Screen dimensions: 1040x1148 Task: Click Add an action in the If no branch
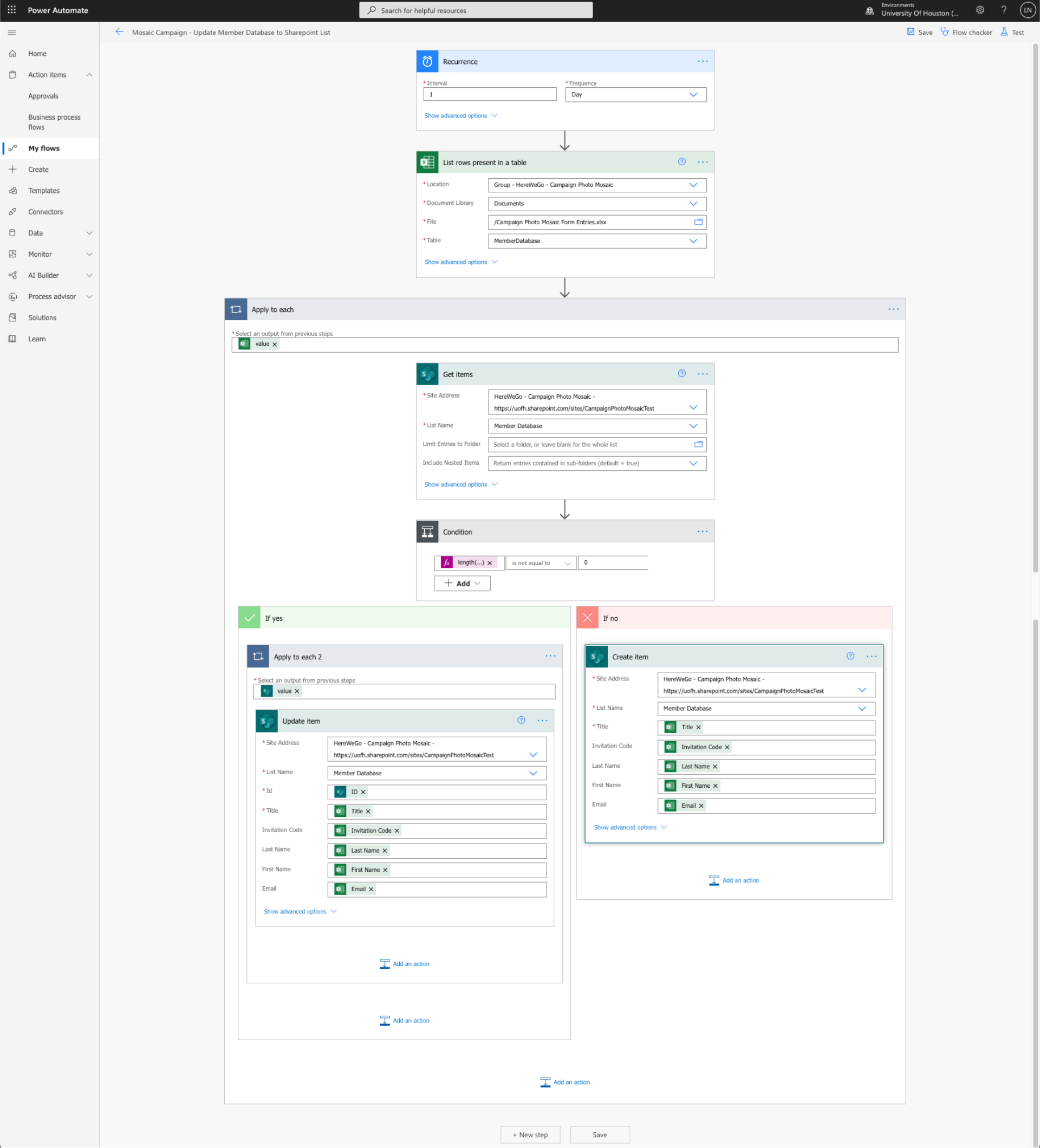click(x=734, y=880)
